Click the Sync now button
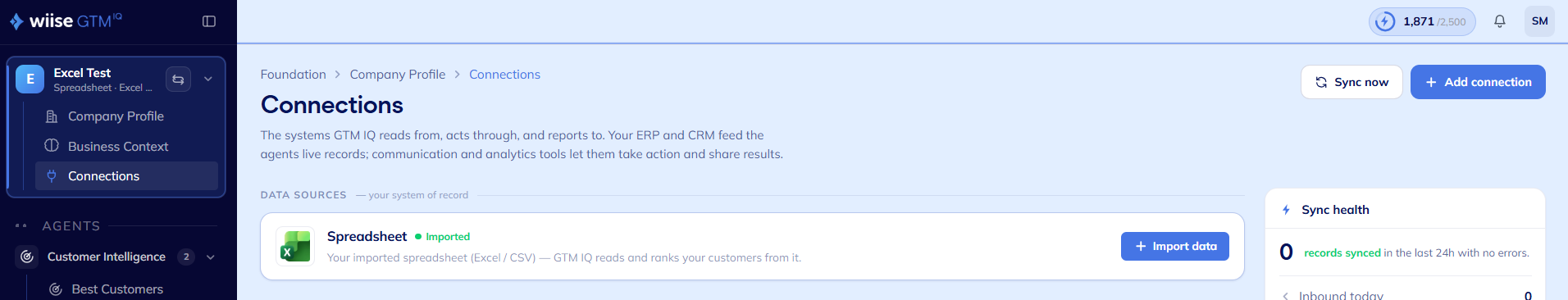This screenshot has height=300, width=1568. (x=1351, y=82)
